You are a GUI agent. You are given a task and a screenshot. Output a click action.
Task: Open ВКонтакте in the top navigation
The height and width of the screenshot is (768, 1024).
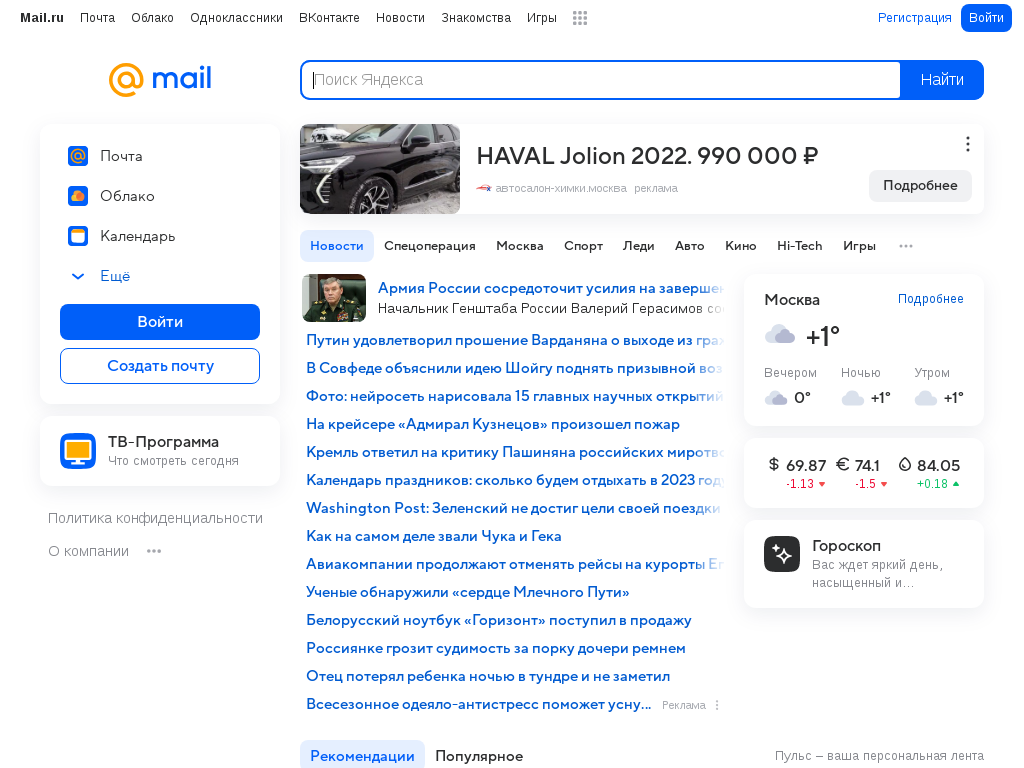(329, 18)
